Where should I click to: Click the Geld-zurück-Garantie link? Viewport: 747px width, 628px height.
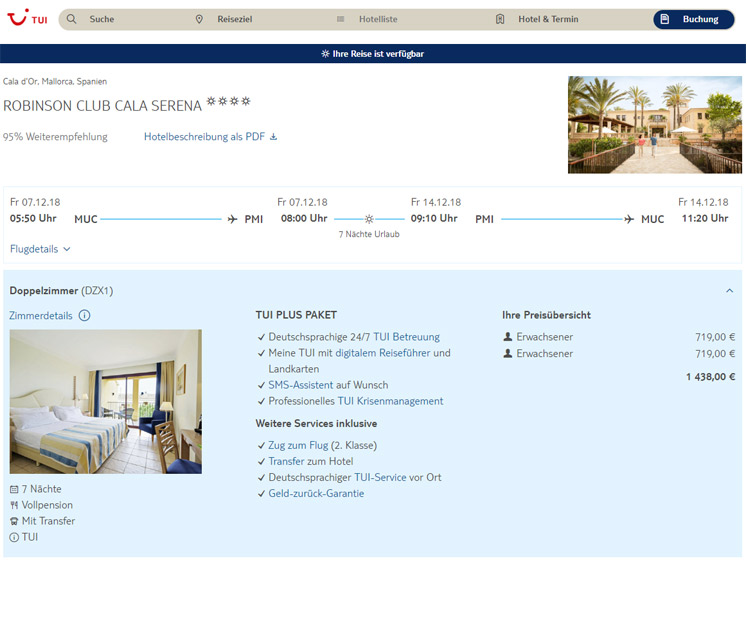click(316, 493)
